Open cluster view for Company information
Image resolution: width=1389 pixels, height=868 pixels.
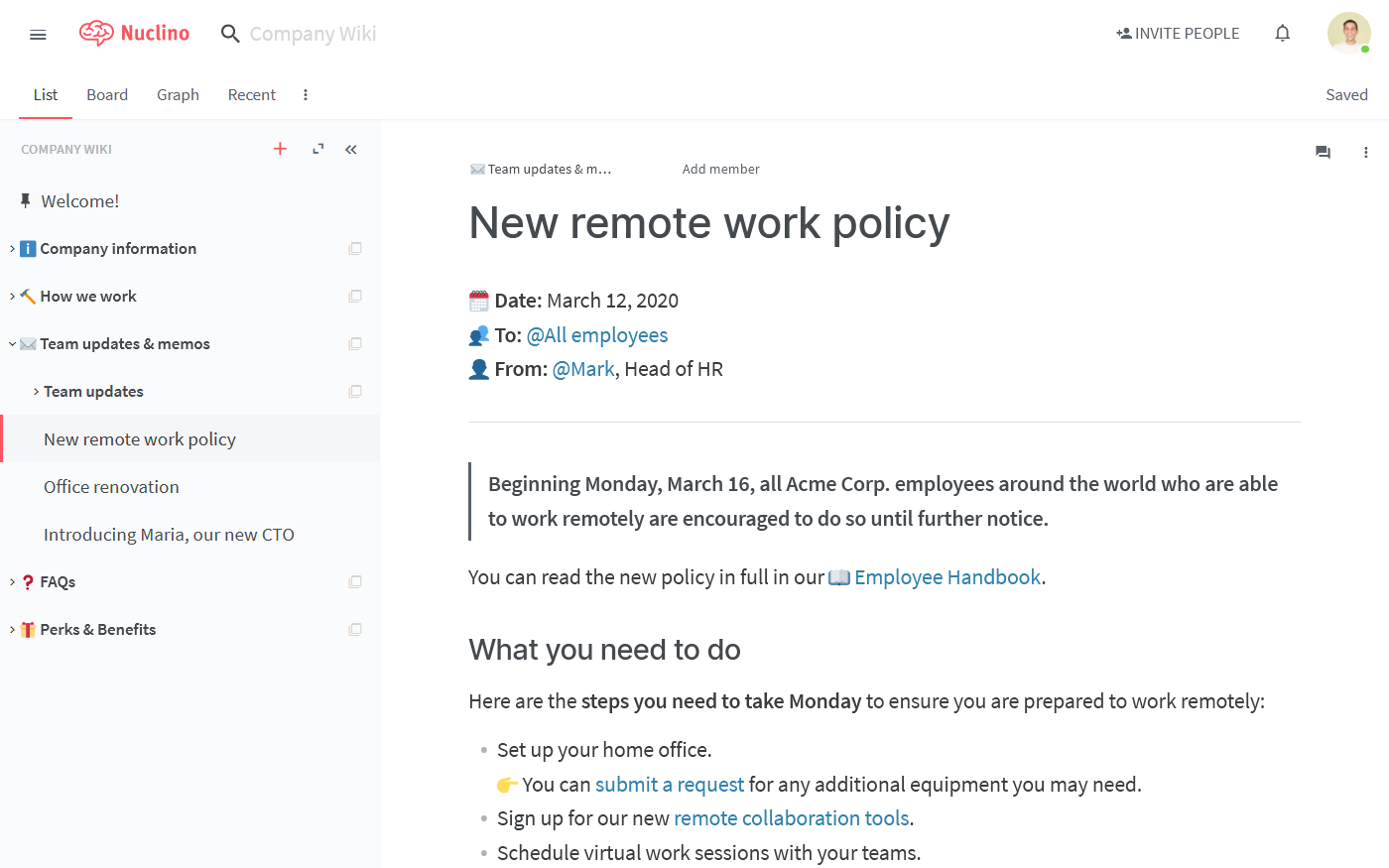pos(354,248)
